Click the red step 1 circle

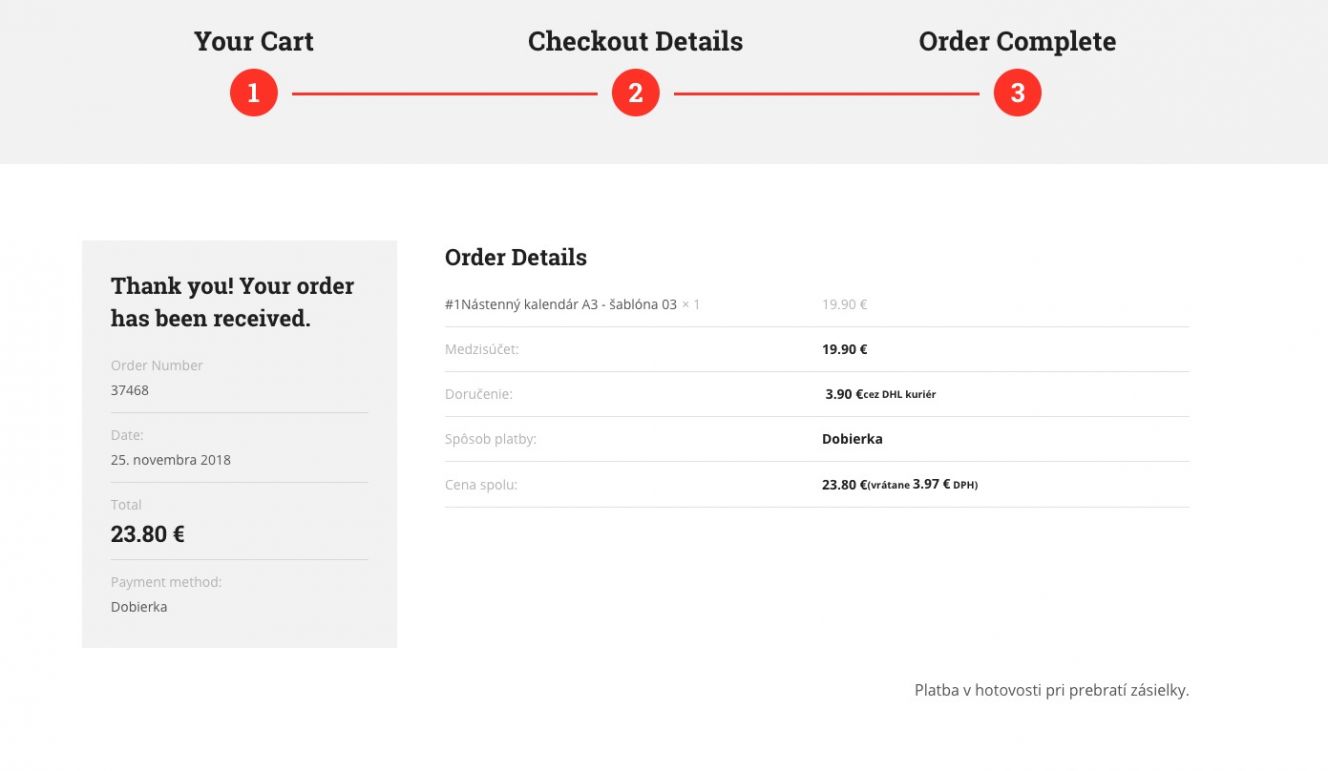tap(253, 93)
